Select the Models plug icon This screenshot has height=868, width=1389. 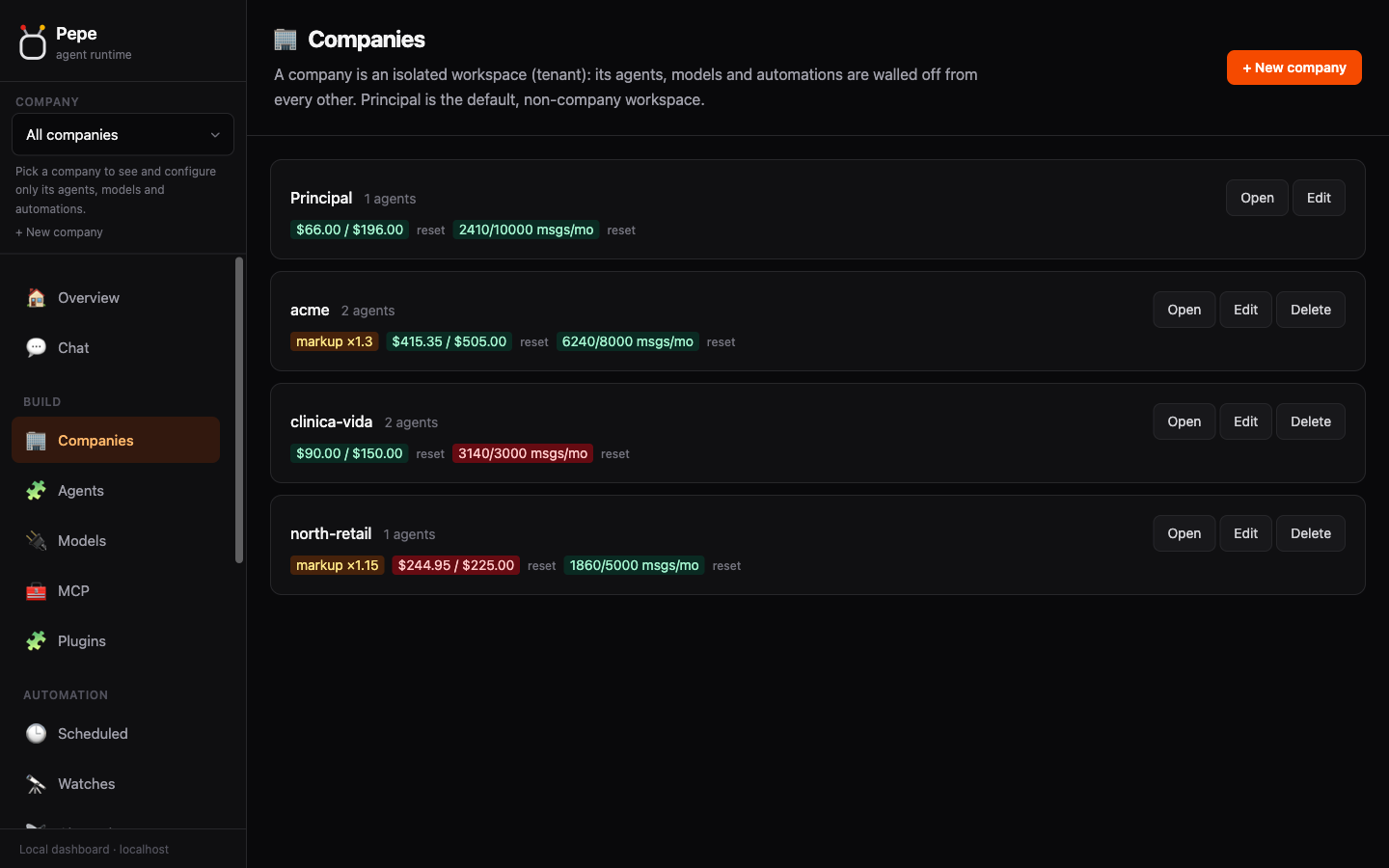pyautogui.click(x=36, y=541)
